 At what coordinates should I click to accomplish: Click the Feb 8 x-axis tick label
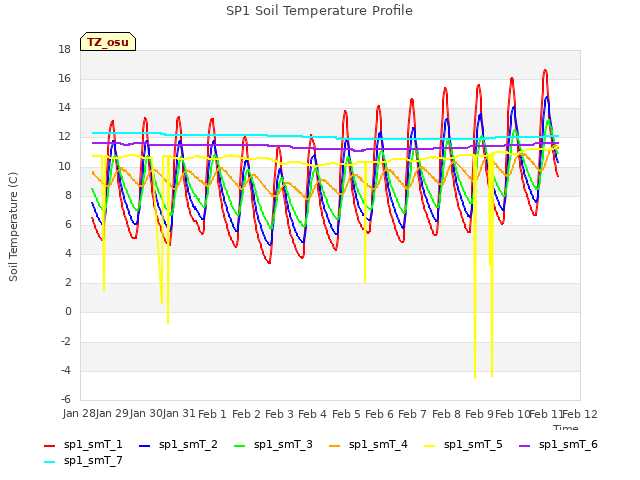[x=446, y=414]
